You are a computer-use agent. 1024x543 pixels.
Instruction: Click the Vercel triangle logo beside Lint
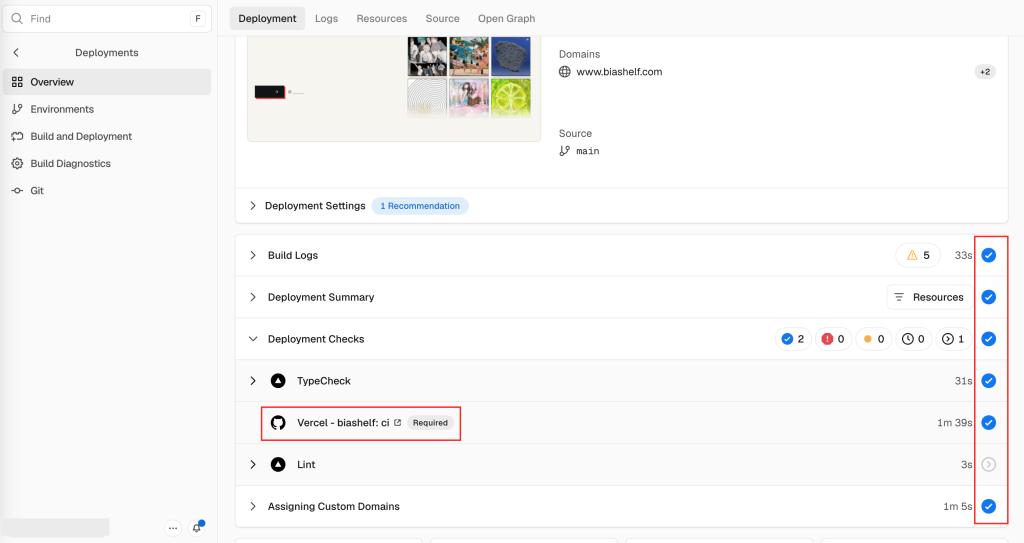click(278, 464)
